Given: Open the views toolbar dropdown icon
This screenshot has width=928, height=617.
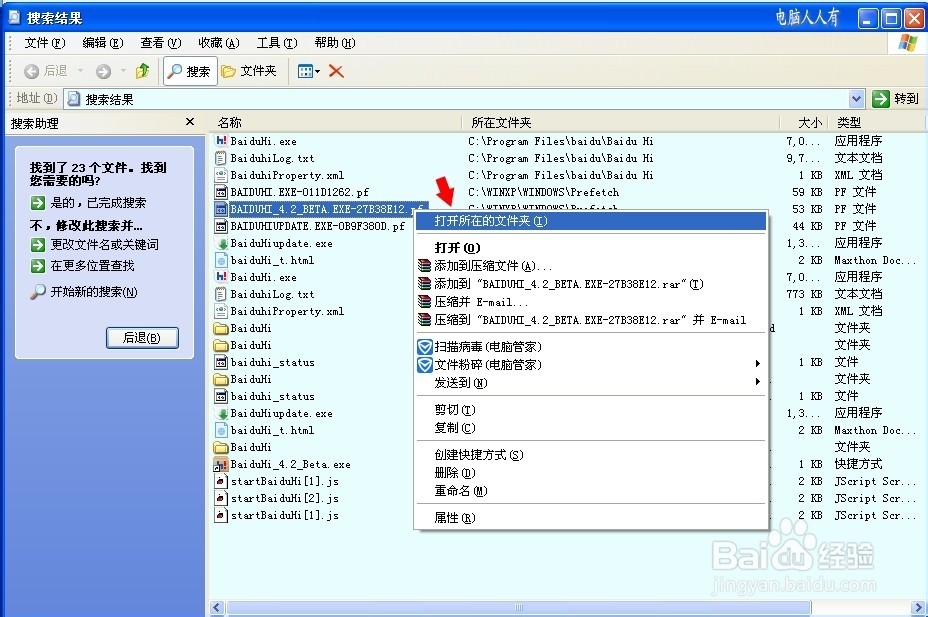Looking at the screenshot, I should [x=308, y=71].
